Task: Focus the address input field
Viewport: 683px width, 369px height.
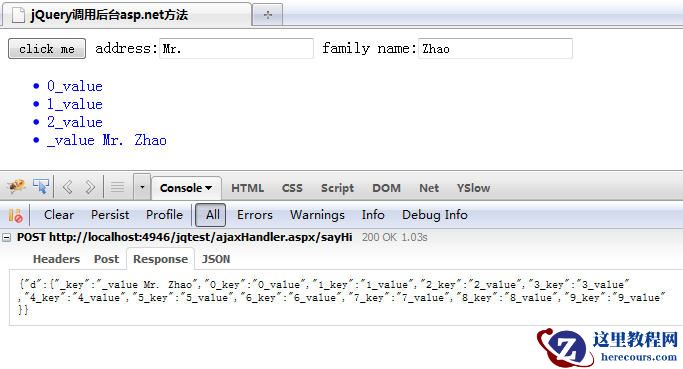Action: click(x=237, y=48)
